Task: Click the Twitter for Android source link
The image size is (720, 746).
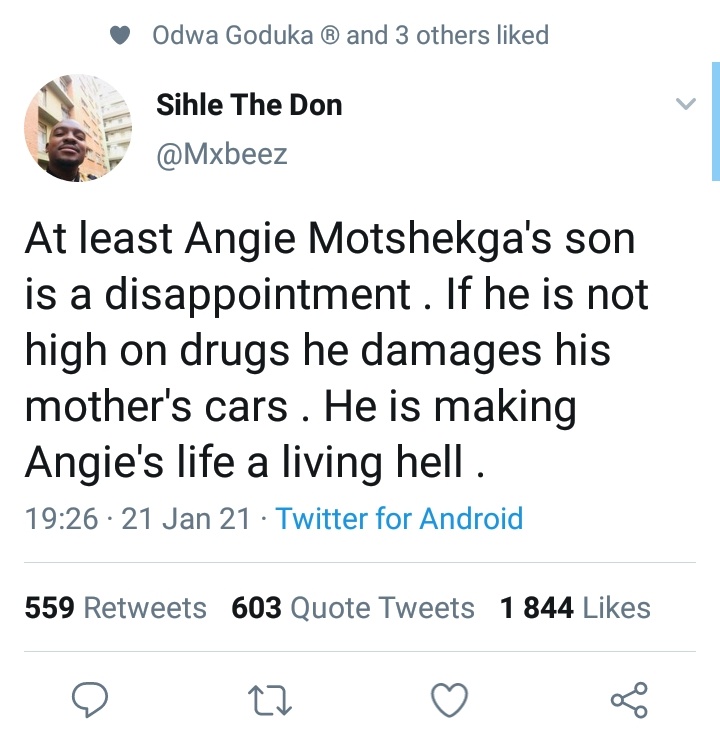Action: point(399,518)
